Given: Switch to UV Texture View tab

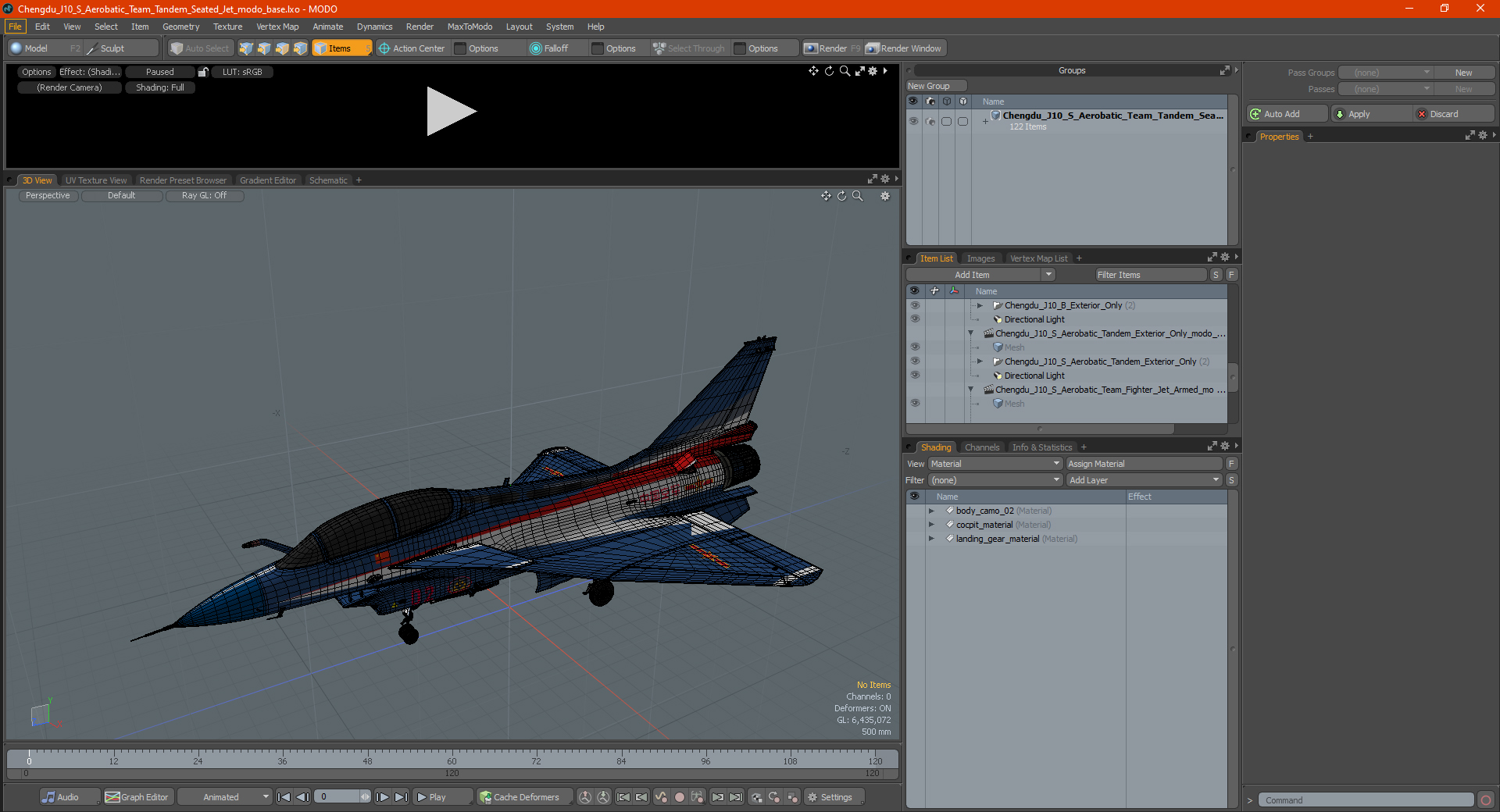Looking at the screenshot, I should 96,180.
